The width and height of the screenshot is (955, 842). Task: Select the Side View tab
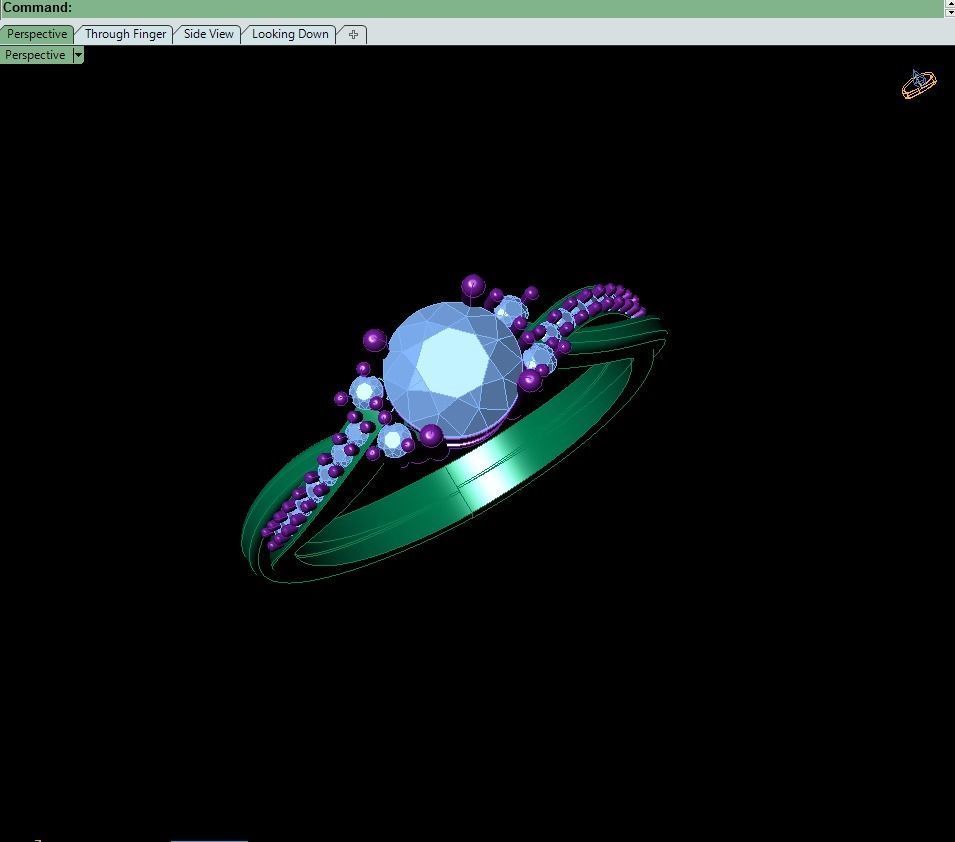[208, 34]
